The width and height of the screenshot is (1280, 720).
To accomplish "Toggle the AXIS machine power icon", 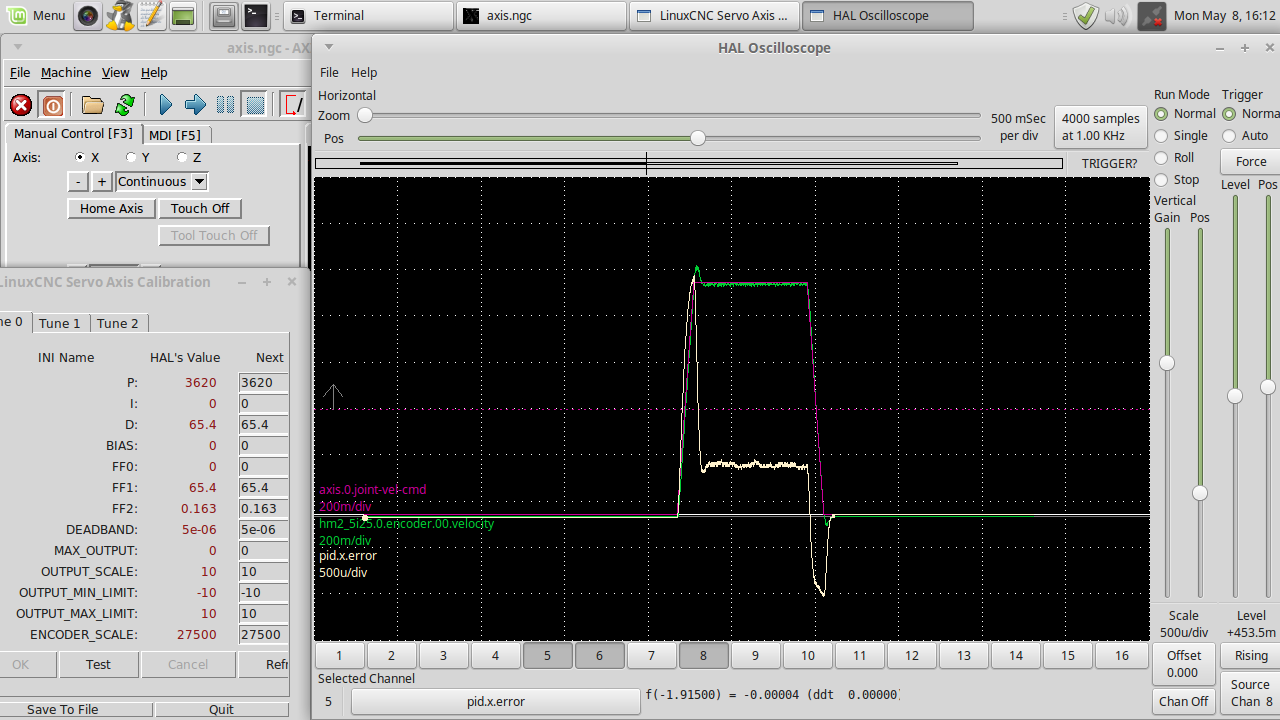I will (x=53, y=105).
